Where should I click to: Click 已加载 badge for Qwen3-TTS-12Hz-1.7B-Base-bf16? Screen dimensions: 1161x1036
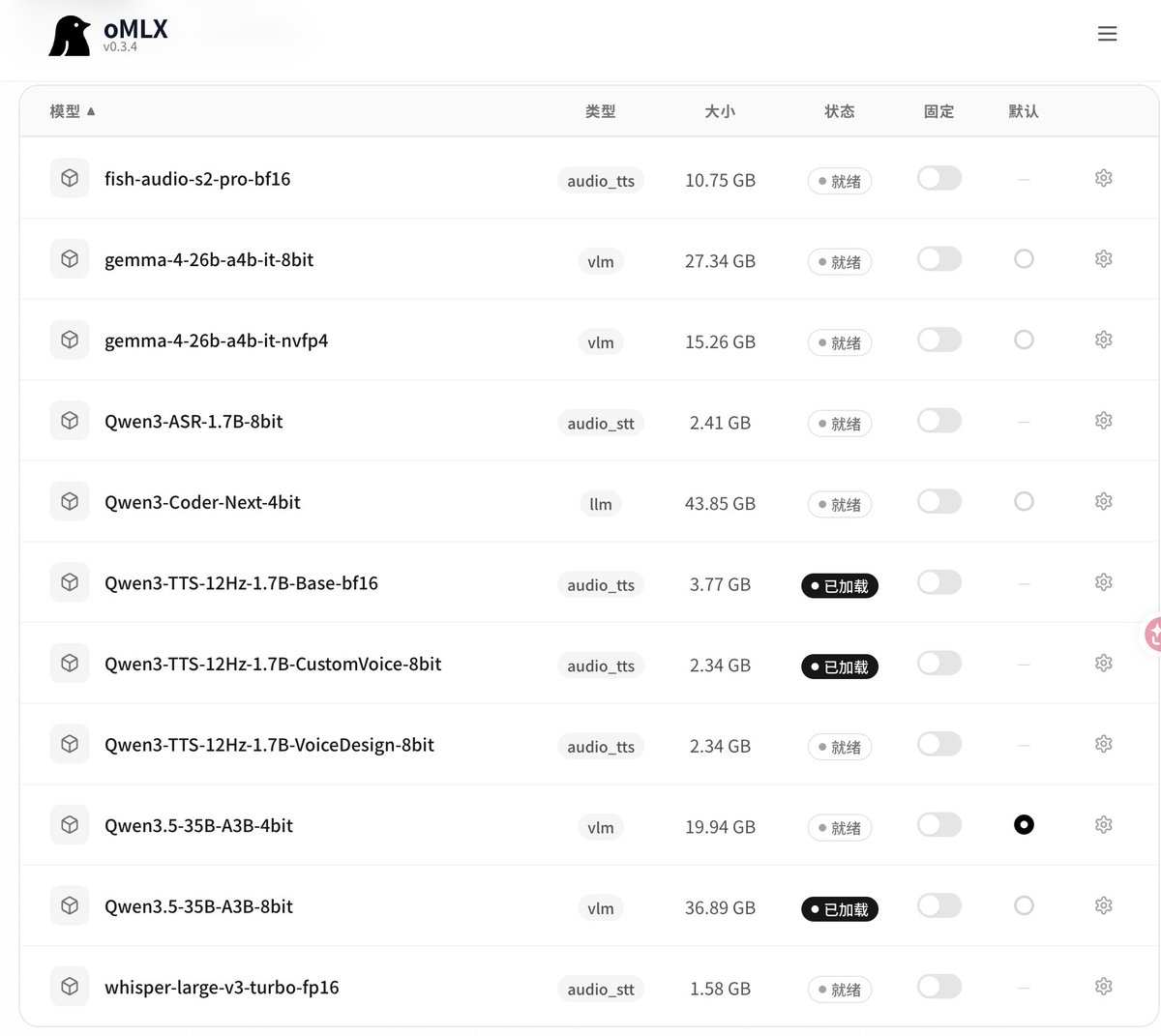(x=840, y=585)
